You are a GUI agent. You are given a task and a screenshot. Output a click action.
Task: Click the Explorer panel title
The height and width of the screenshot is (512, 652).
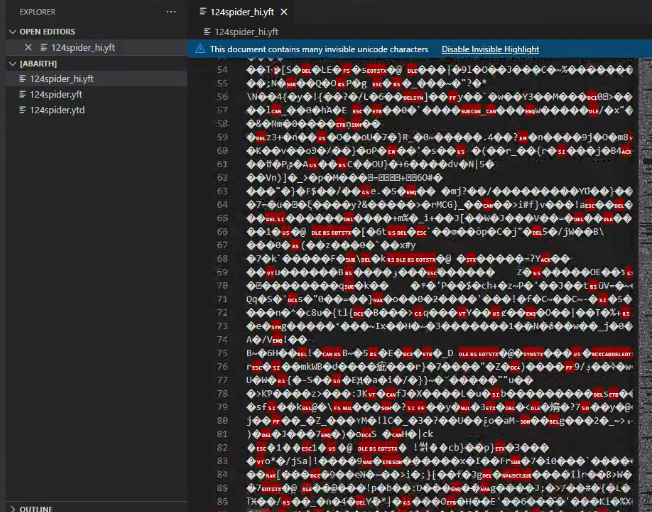pos(40,12)
